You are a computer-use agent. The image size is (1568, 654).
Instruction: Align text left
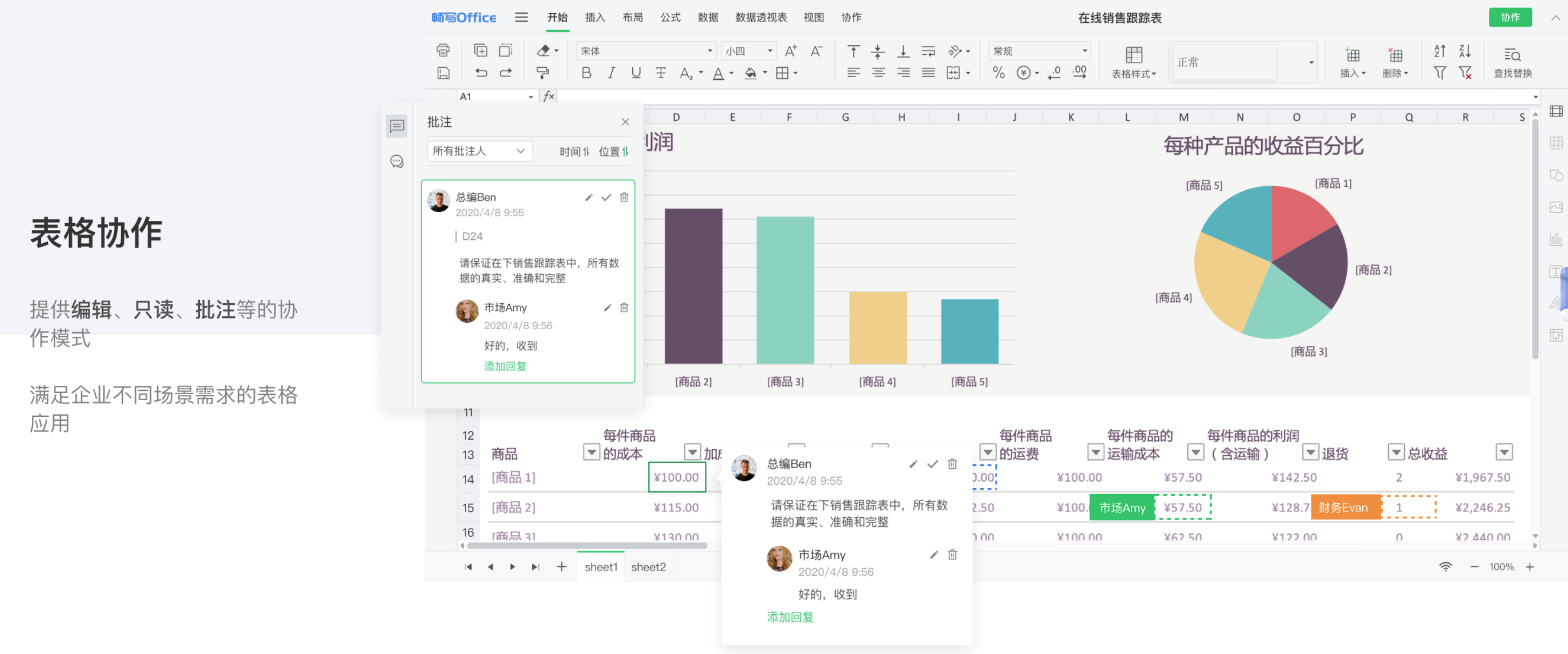click(x=853, y=73)
